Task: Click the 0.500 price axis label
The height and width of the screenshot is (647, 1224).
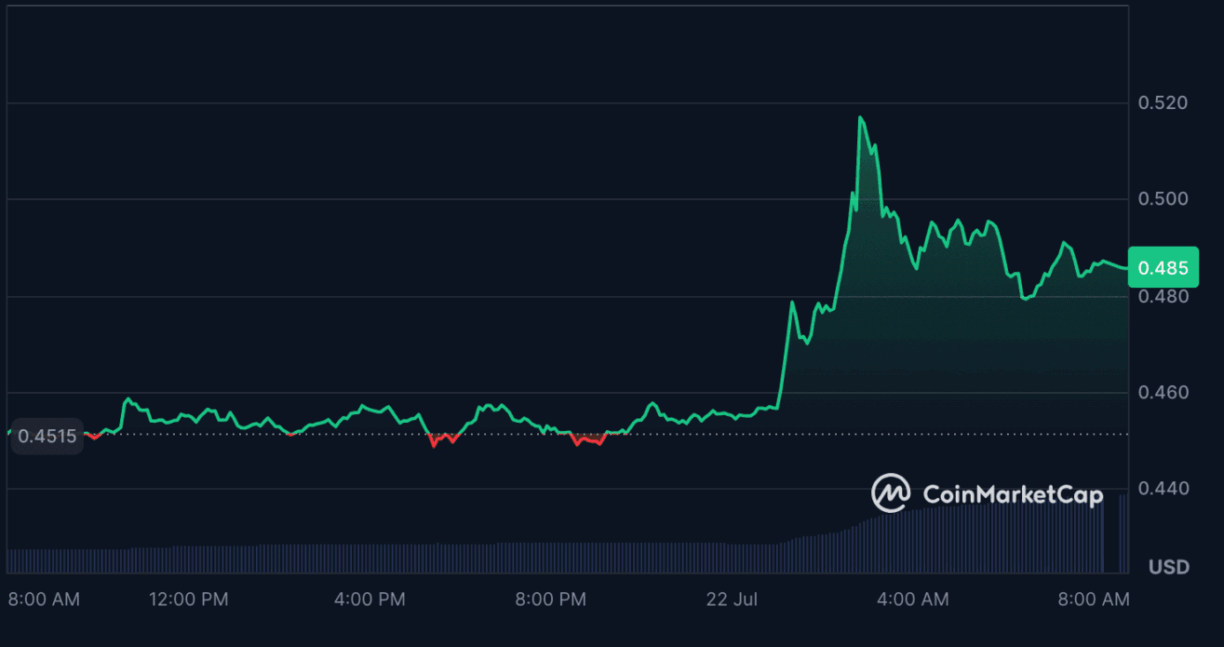Action: [1163, 199]
